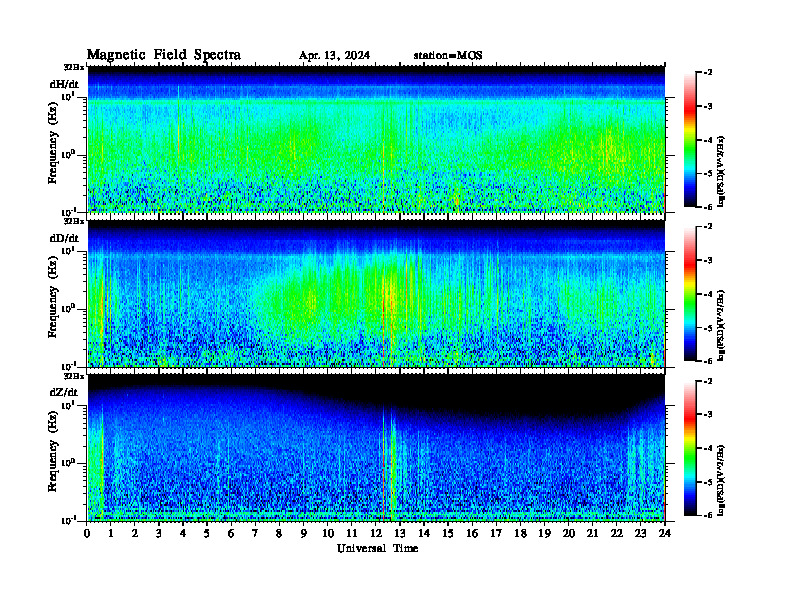Click hour 15 on the time axis
Viewport: 792px width, 612px height.
[x=449, y=534]
